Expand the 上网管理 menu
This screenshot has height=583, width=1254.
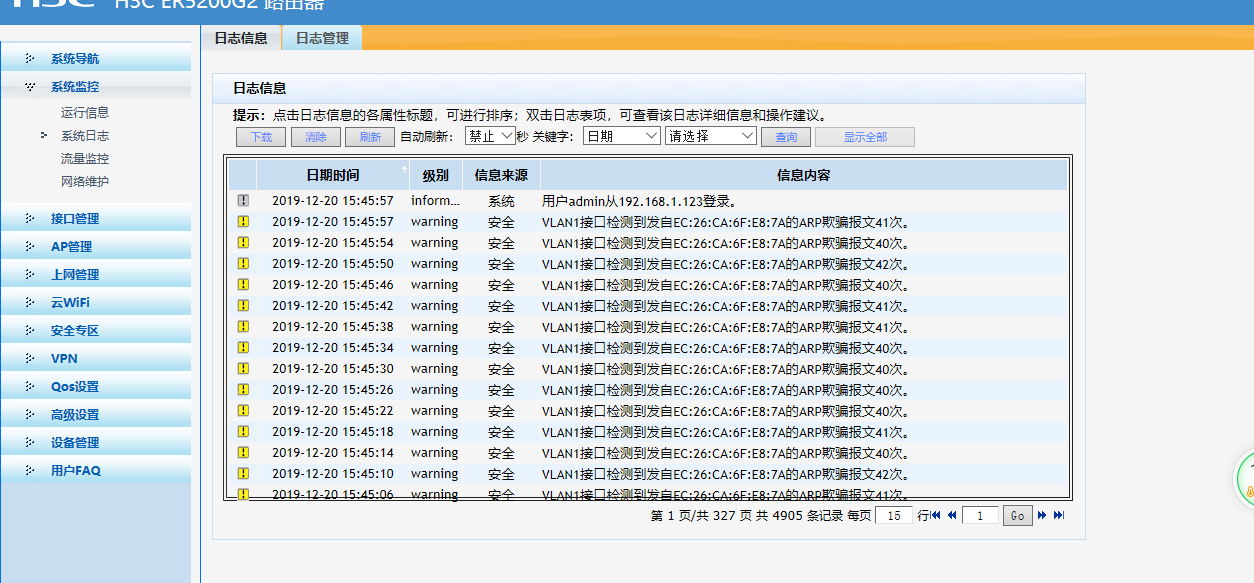[x=96, y=275]
